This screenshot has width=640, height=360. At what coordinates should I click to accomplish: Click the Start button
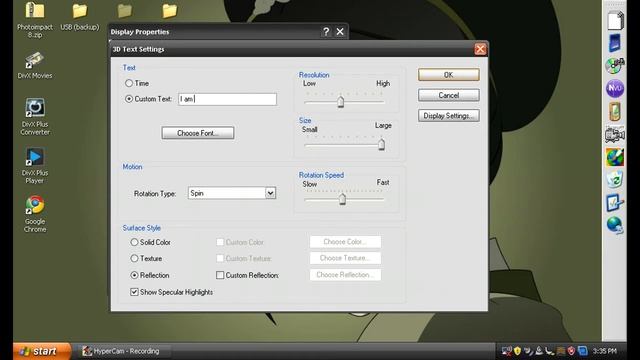point(41,351)
